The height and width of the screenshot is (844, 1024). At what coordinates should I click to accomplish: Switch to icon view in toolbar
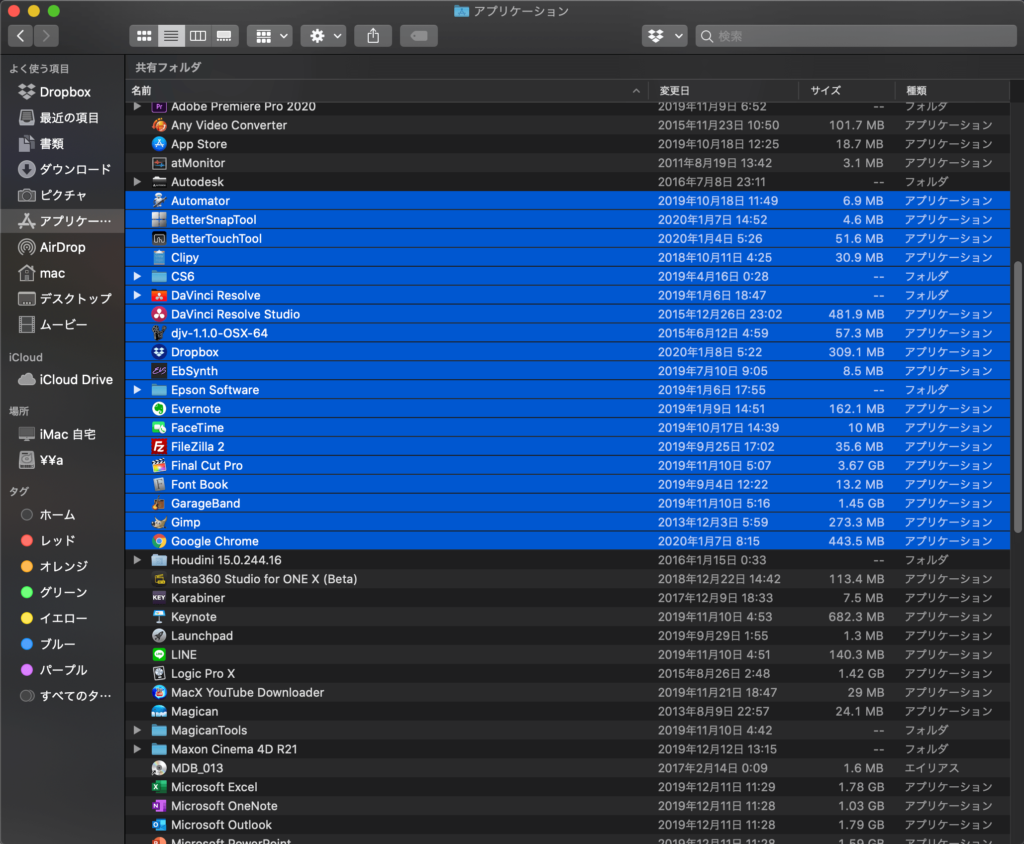[x=144, y=36]
